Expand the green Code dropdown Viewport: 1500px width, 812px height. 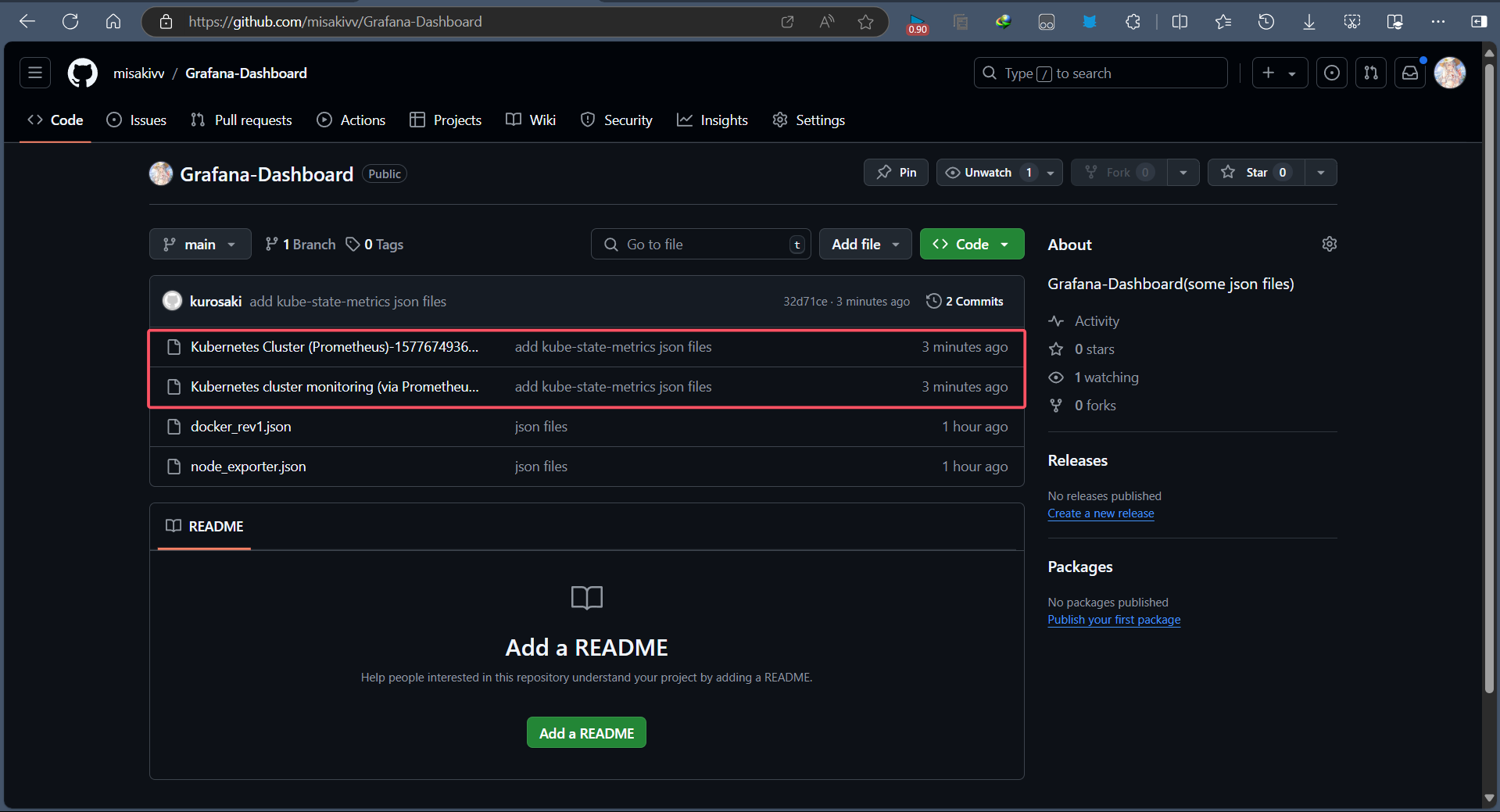972,245
